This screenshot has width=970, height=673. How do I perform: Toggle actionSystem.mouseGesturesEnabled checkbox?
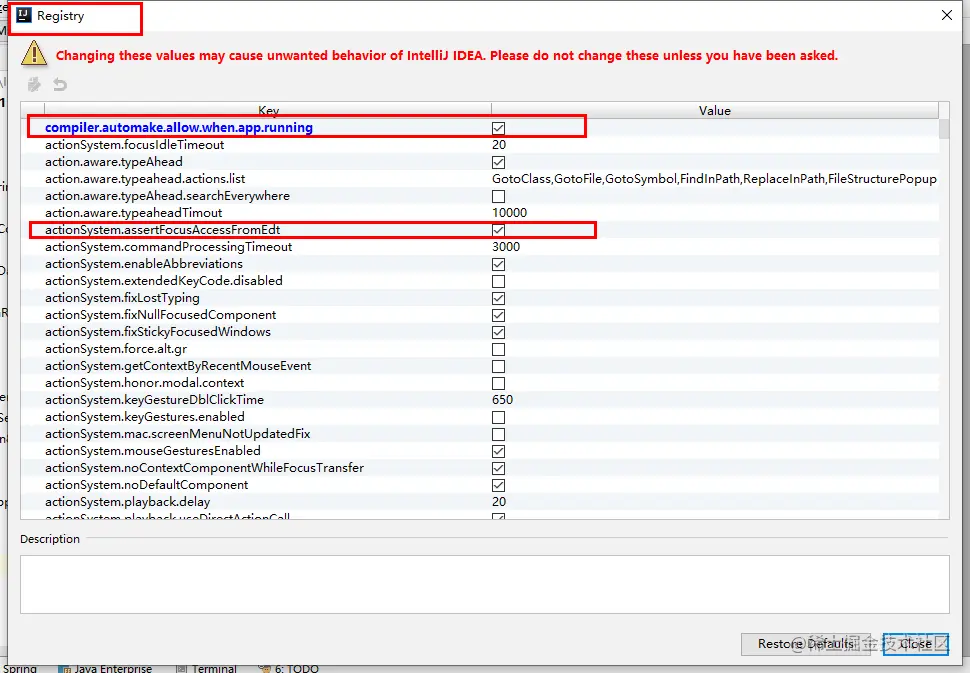pos(499,452)
